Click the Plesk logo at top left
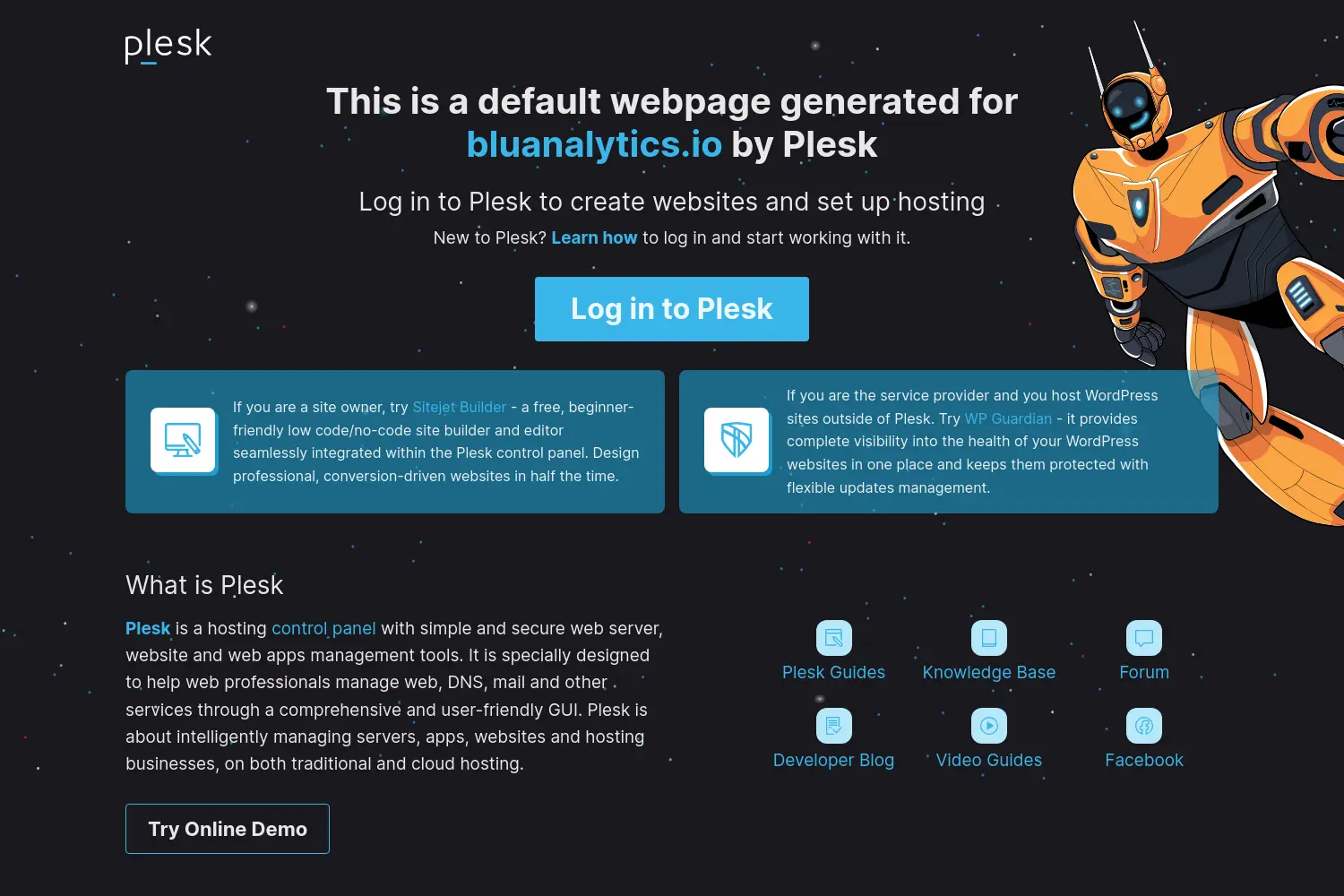 click(168, 46)
